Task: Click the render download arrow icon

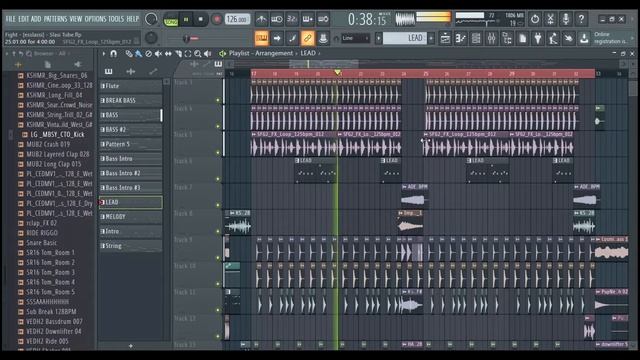Action: pos(584,39)
